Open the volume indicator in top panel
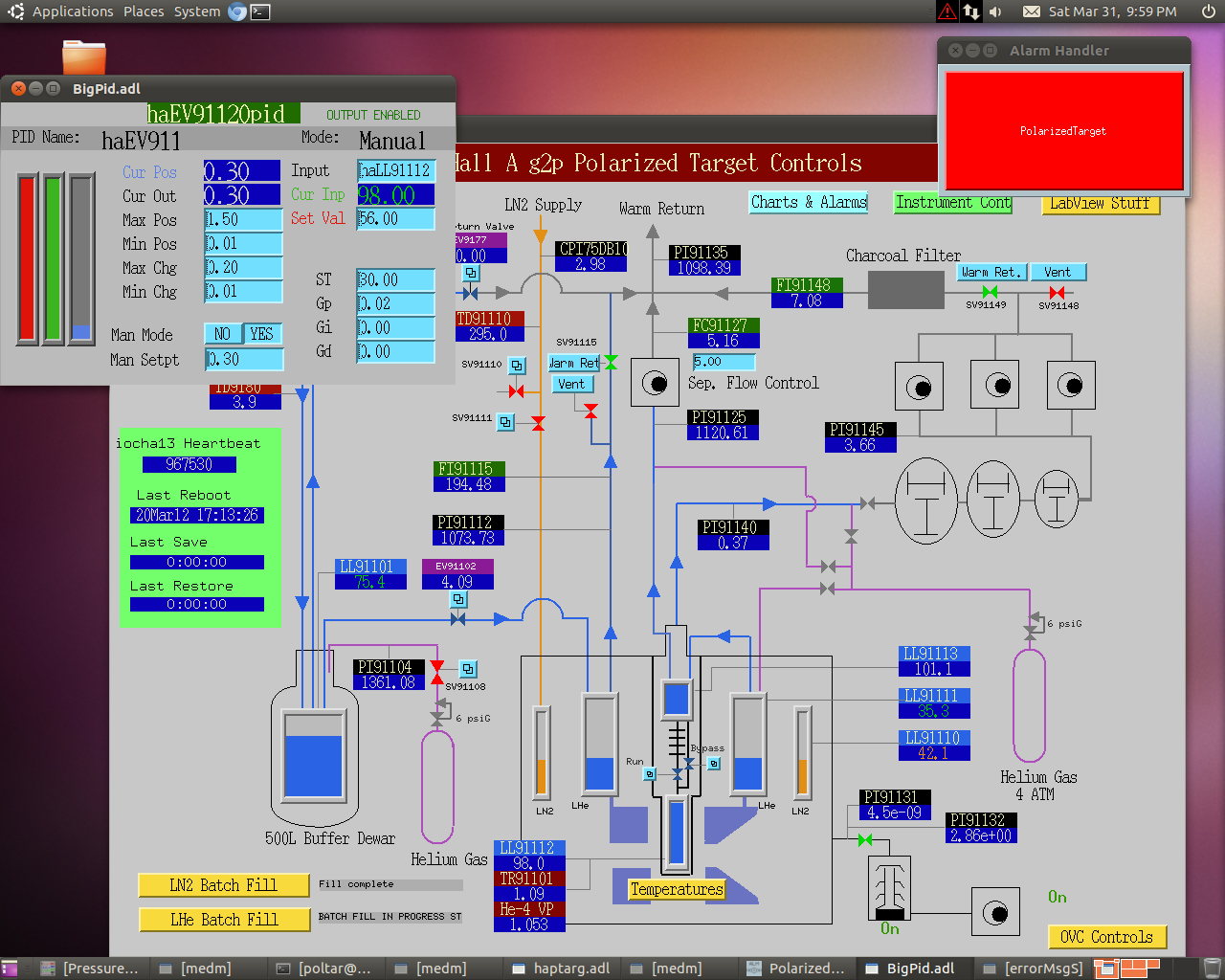This screenshot has width=1225, height=980. coord(995,11)
